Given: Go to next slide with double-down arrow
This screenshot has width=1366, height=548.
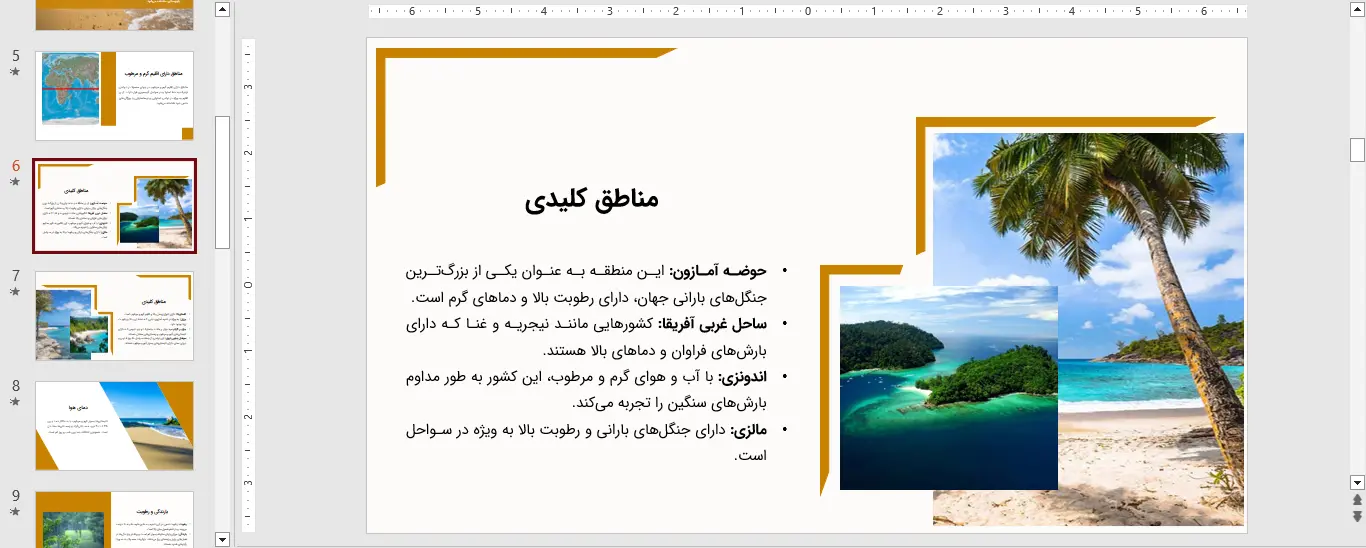Looking at the screenshot, I should pos(1357,516).
